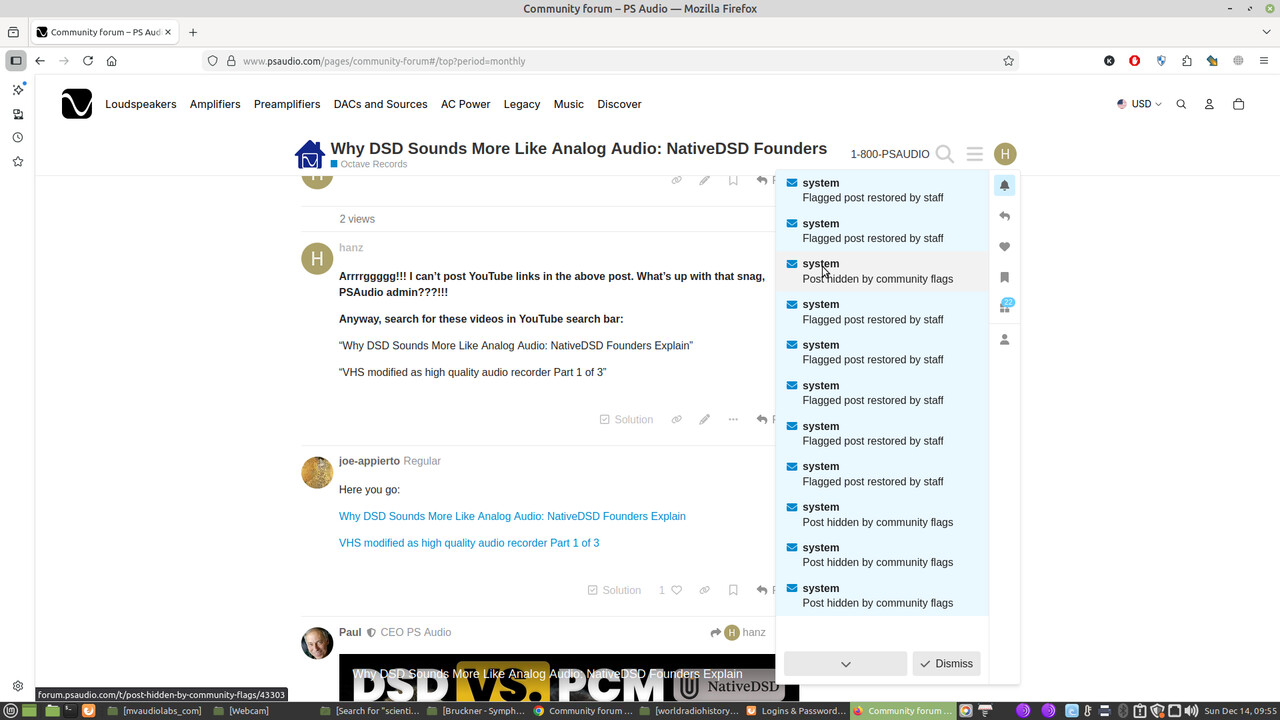The width and height of the screenshot is (1280, 720).
Task: Reload the page in Firefox
Action: point(88,61)
